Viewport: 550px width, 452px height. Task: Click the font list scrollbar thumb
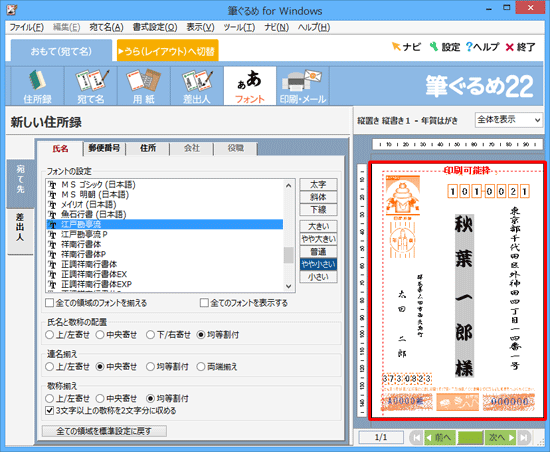click(x=288, y=255)
